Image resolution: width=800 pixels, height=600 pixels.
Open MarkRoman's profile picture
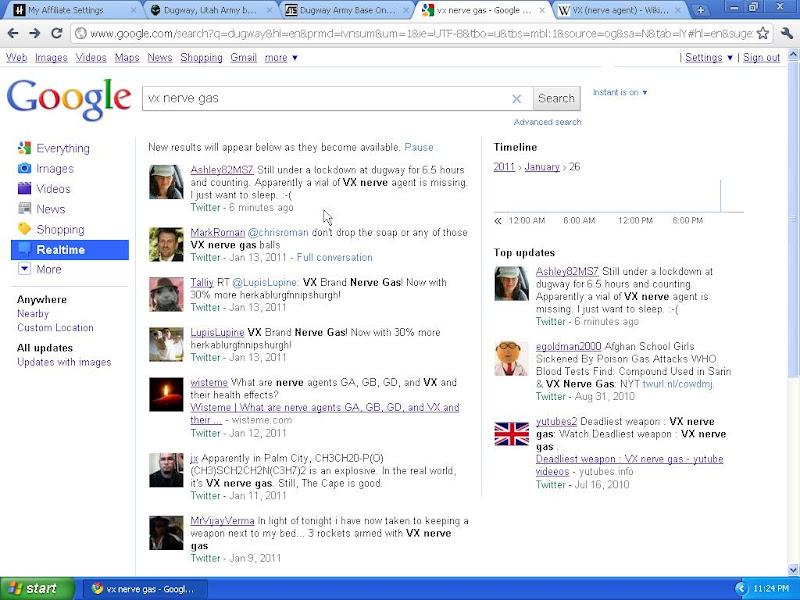pyautogui.click(x=166, y=244)
